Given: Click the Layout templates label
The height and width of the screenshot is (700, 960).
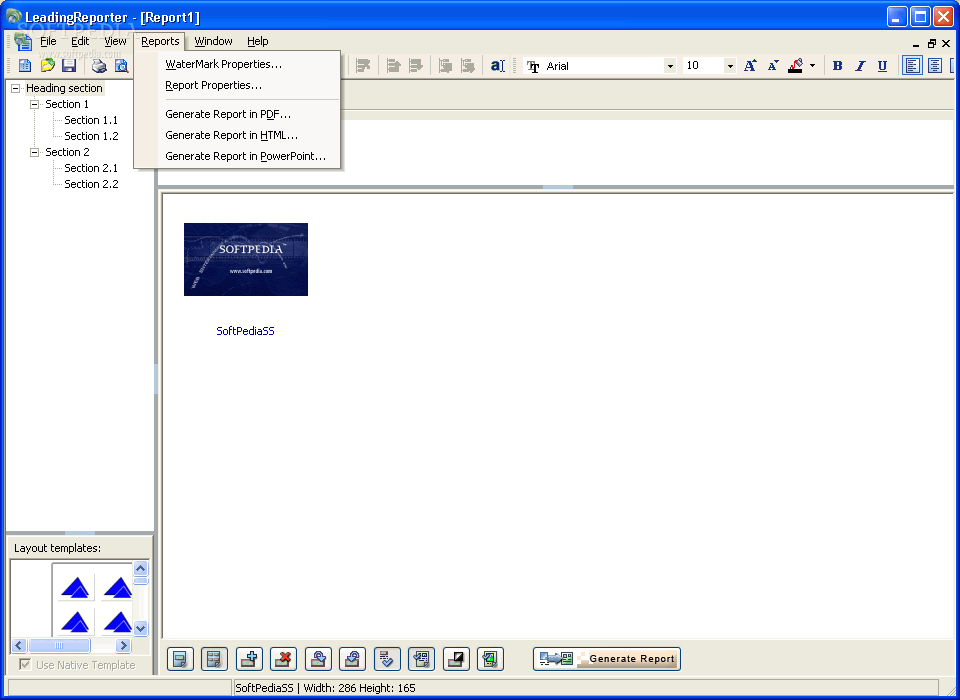Looking at the screenshot, I should tap(58, 548).
